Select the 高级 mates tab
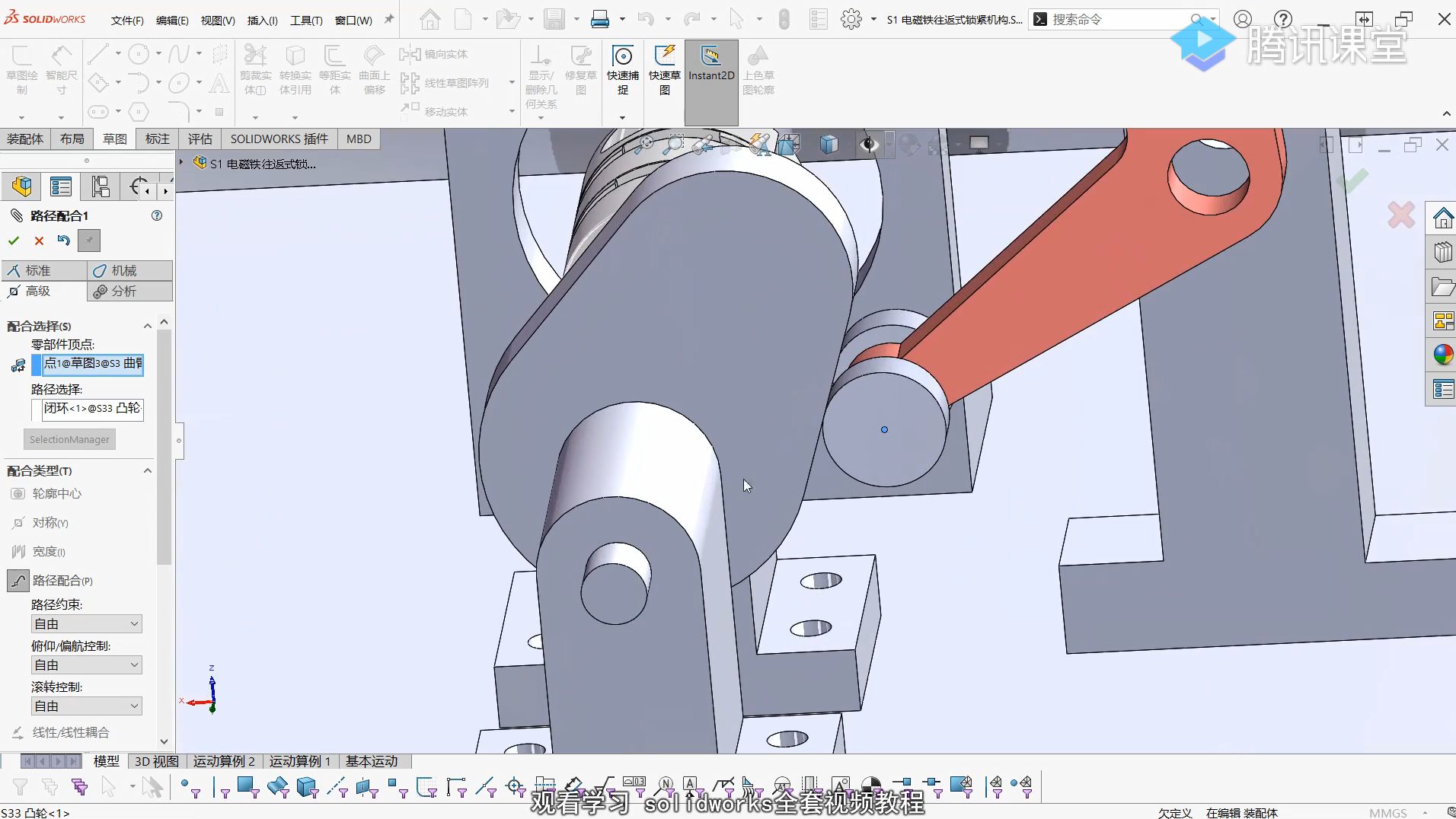 (44, 291)
